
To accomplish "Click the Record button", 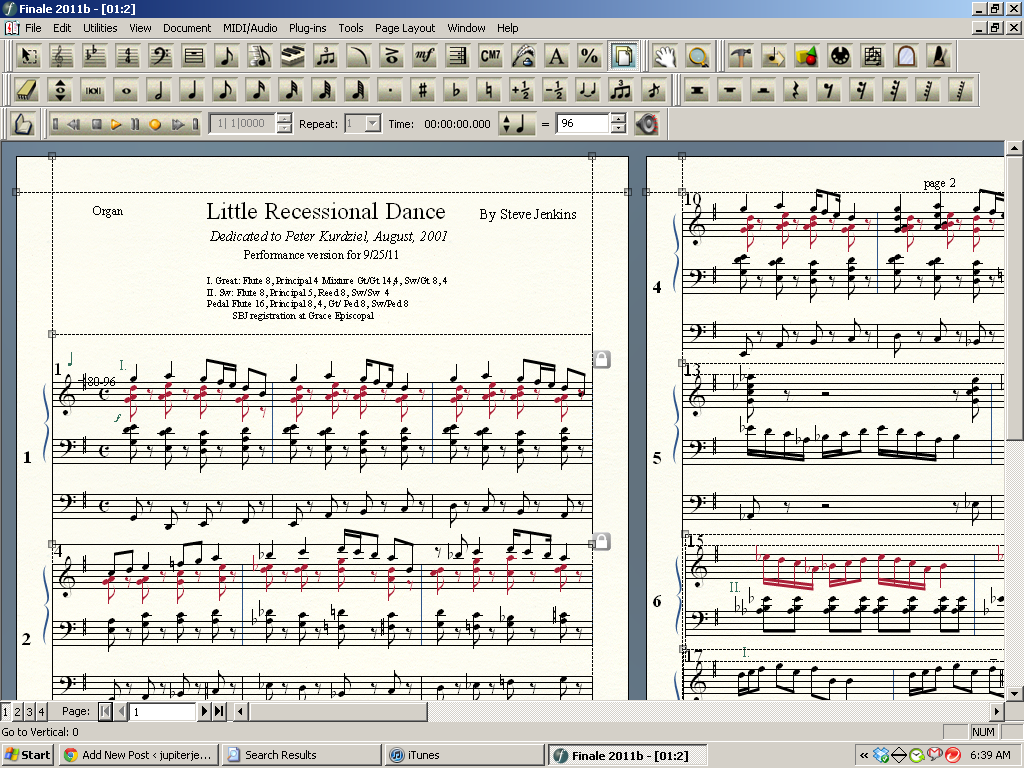I will click(155, 124).
